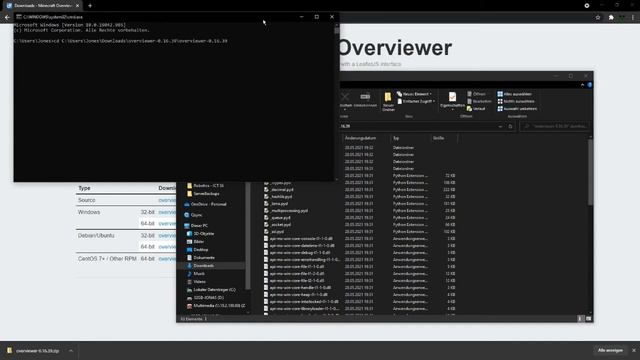Switch to Downloads - Minecraft Overviewer tab
This screenshot has width=640, height=360.
pos(42,6)
